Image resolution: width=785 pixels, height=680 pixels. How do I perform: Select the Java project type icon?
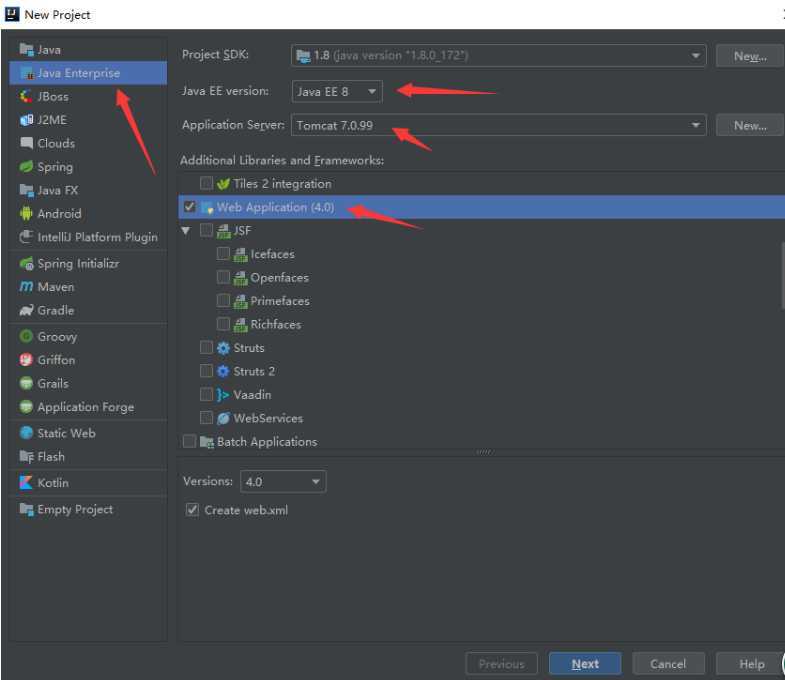click(x=26, y=50)
